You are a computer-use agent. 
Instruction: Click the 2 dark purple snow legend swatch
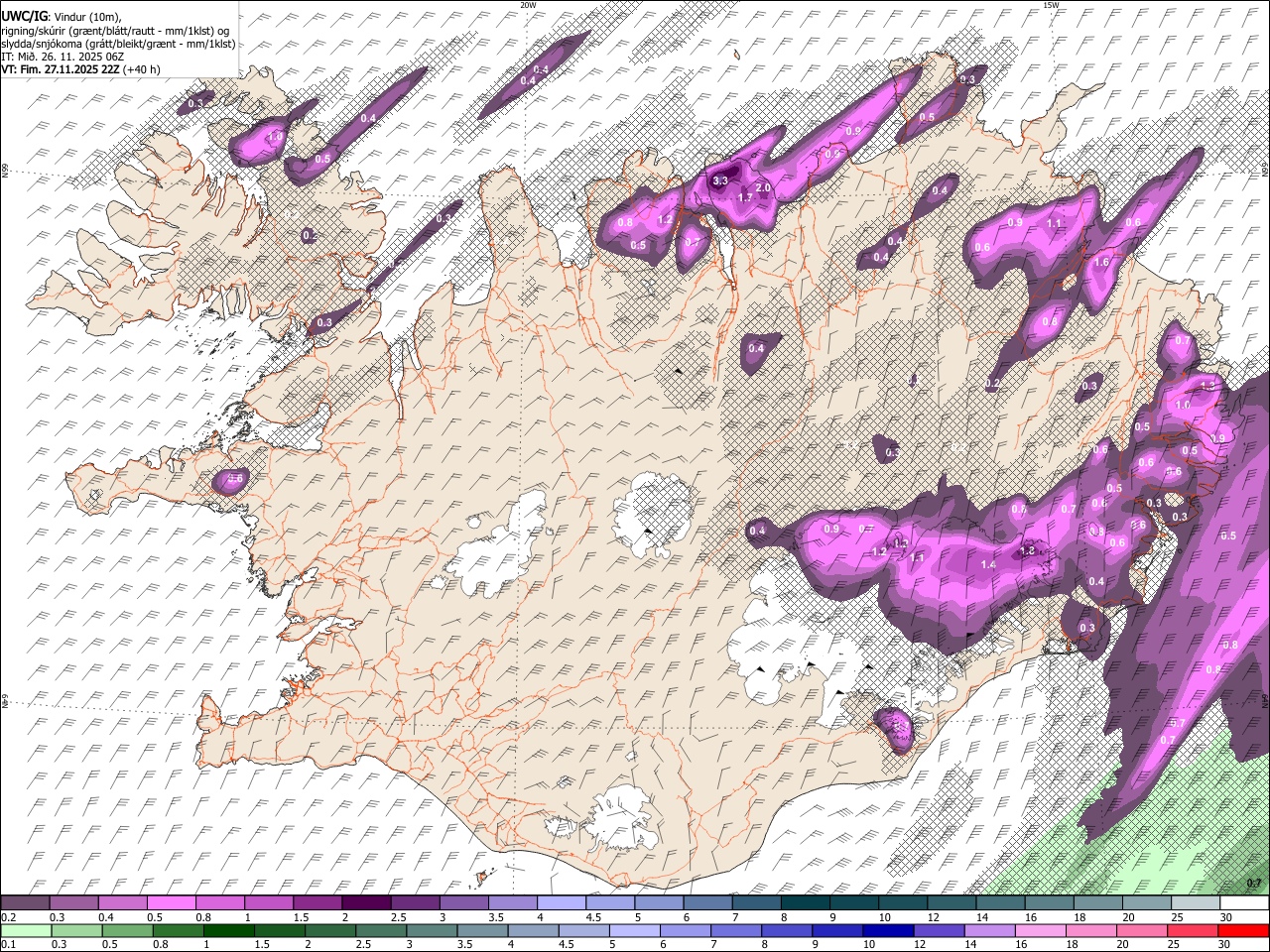coord(366,902)
